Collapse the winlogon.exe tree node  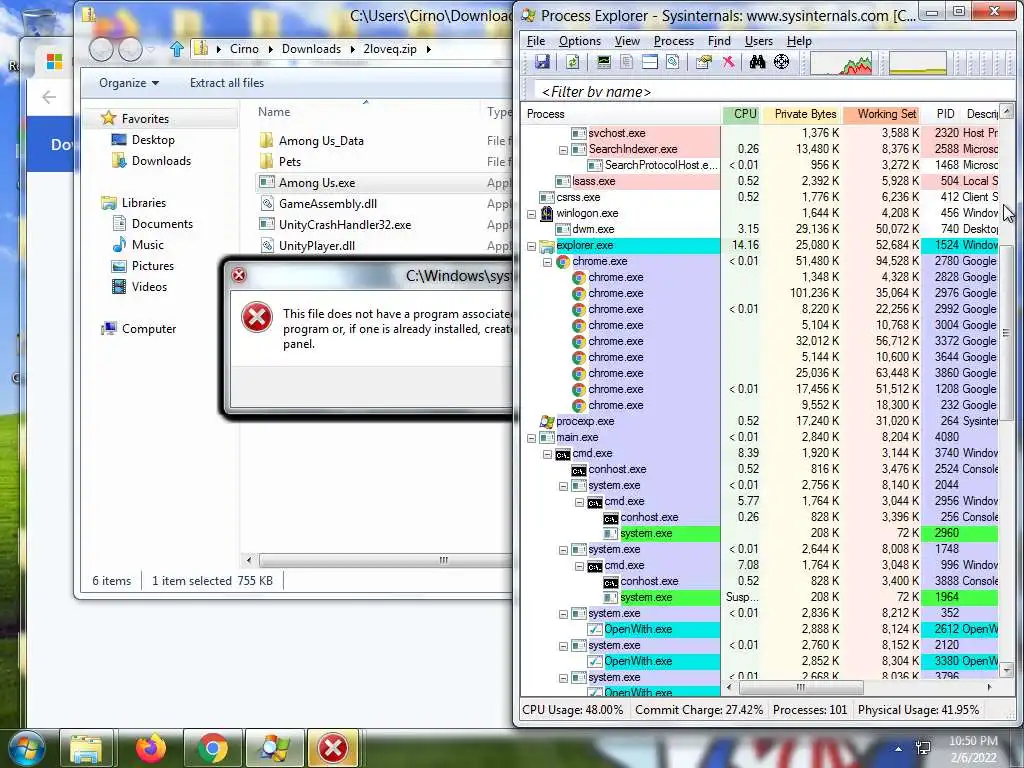(531, 214)
